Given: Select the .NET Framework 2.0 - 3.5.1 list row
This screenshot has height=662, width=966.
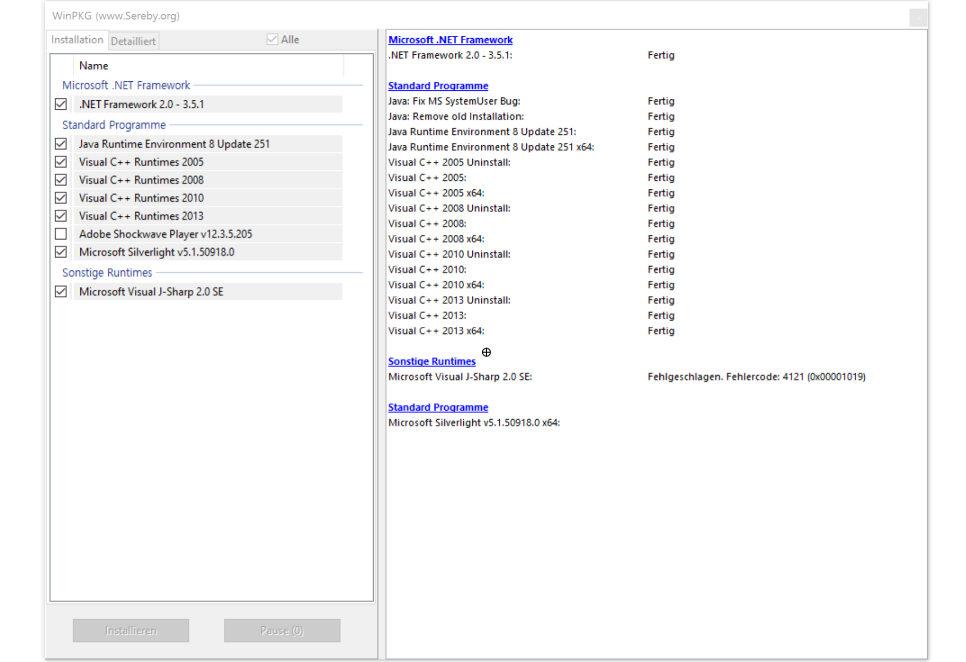Looking at the screenshot, I should [208, 104].
